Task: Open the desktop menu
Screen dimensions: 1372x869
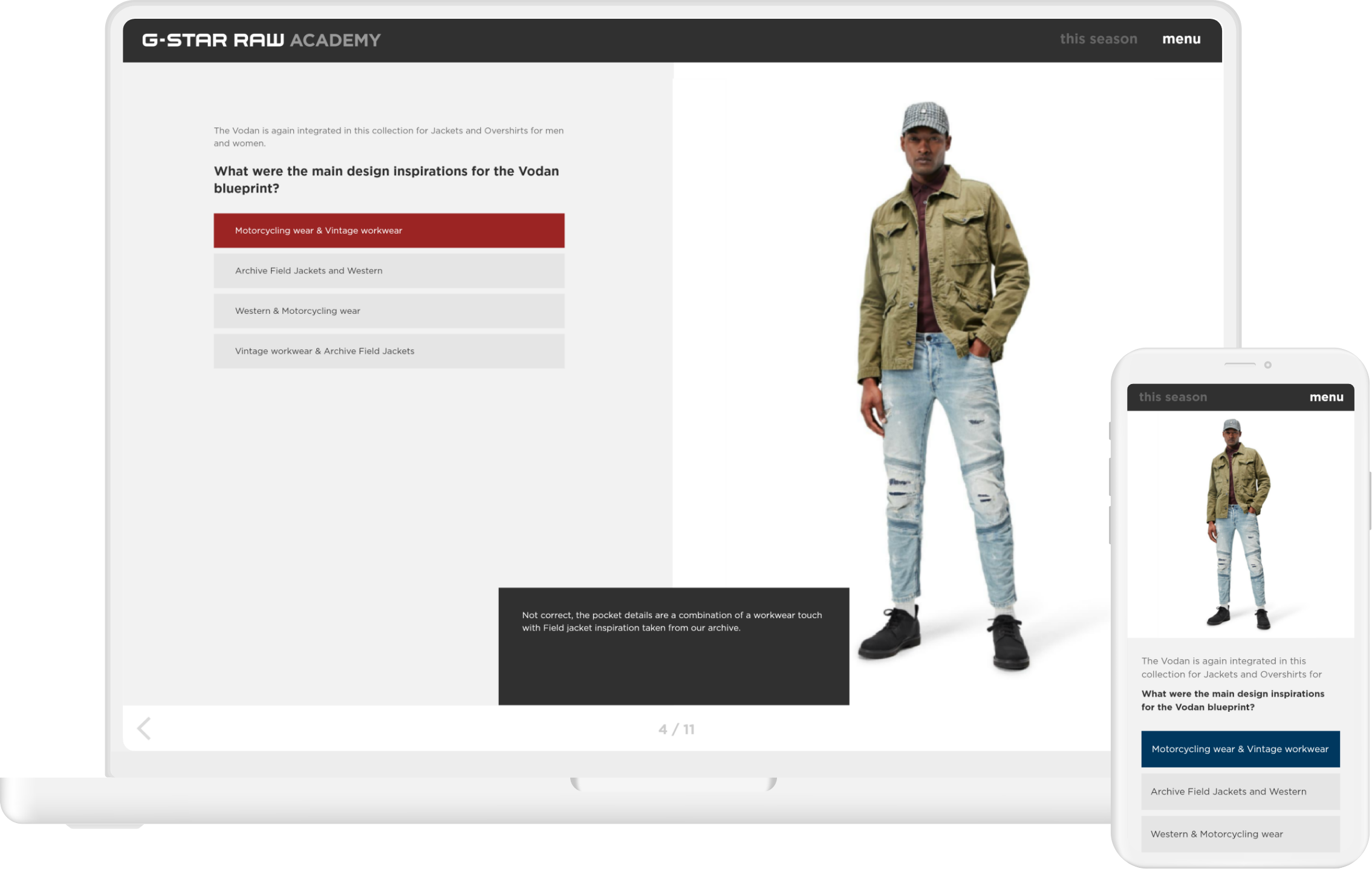Action: [1181, 39]
